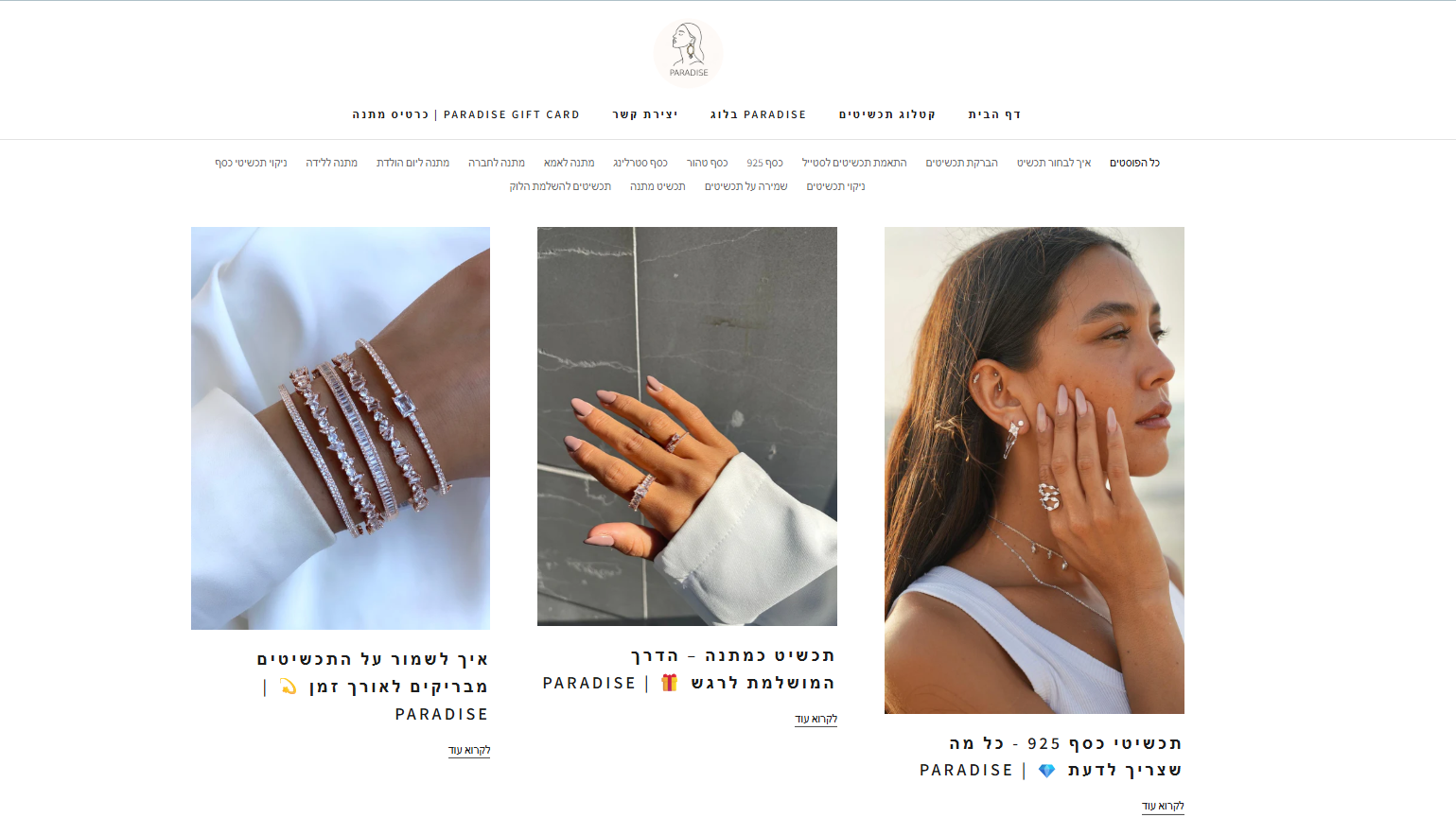The image size is (1456, 835).
Task: Click the Paradise woman-face logo
Action: pyautogui.click(x=688, y=53)
